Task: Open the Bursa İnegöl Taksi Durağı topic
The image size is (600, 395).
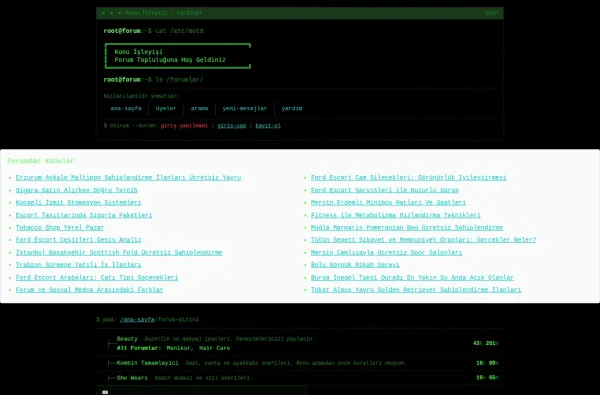Action: point(412,277)
